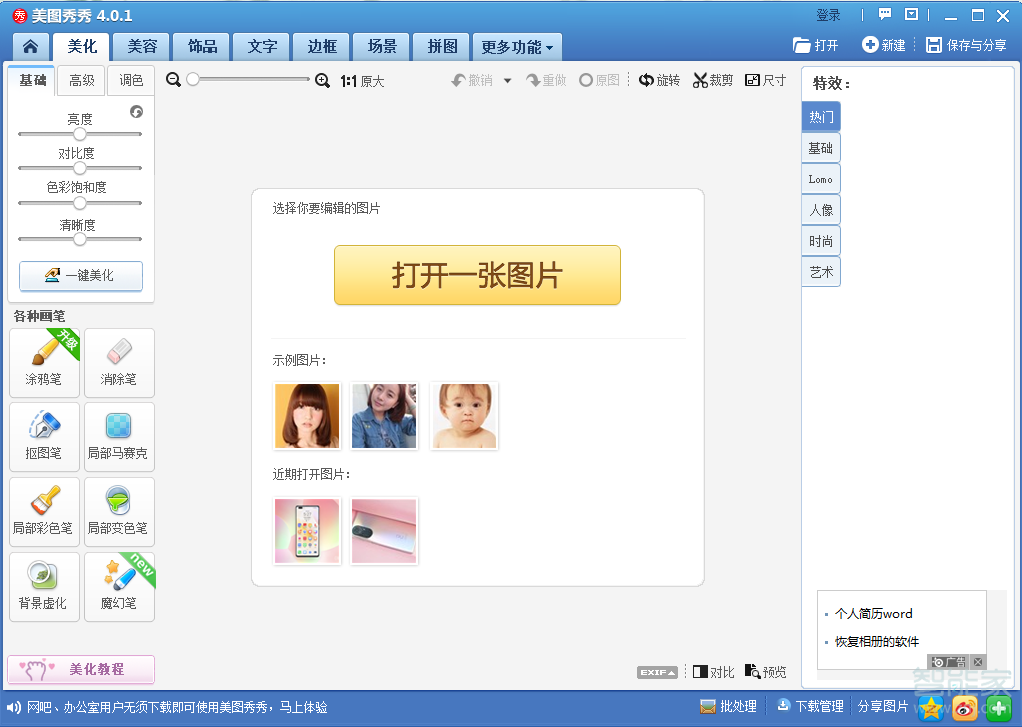Toggle the 对比 compare view
The width and height of the screenshot is (1022, 727).
click(713, 671)
